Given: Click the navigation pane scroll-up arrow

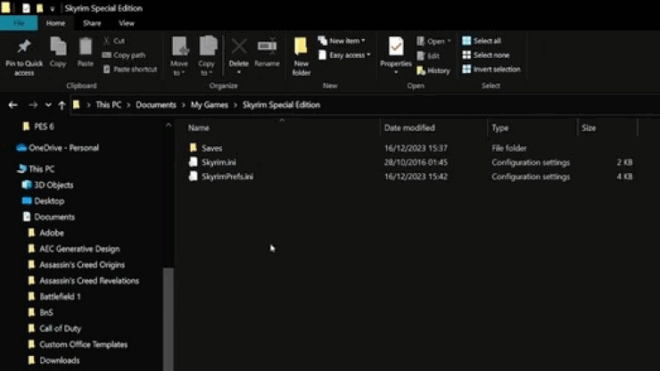Looking at the screenshot, I should 168,125.
